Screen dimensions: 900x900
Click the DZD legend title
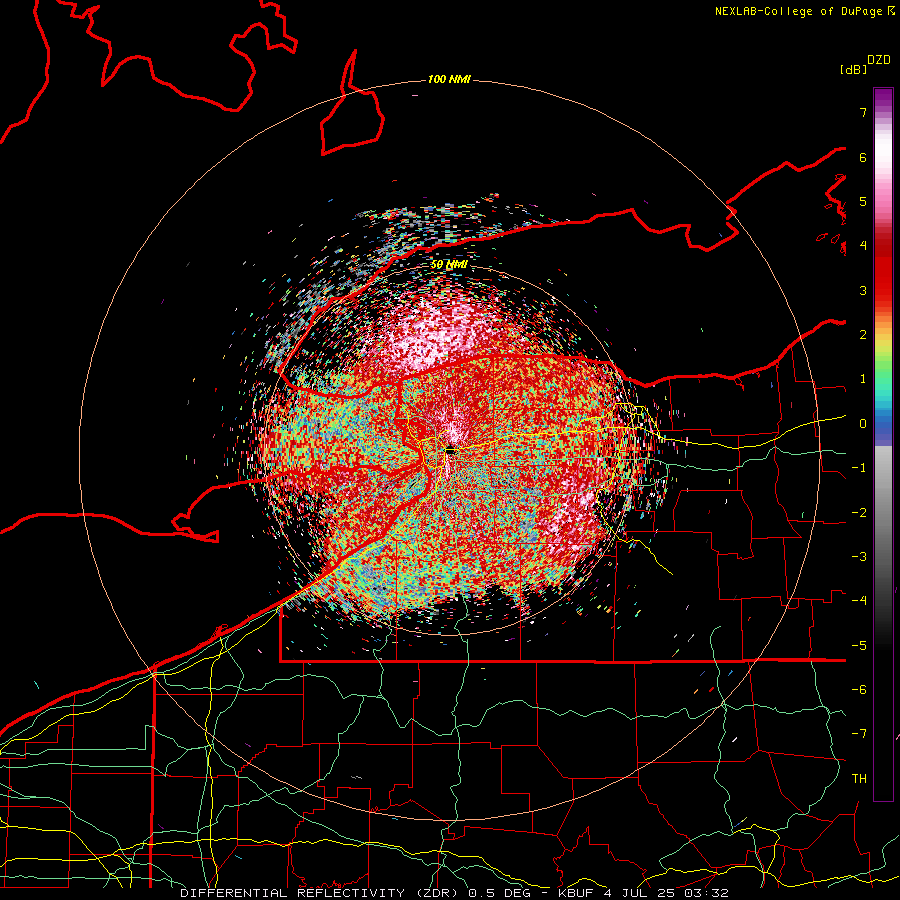point(879,60)
